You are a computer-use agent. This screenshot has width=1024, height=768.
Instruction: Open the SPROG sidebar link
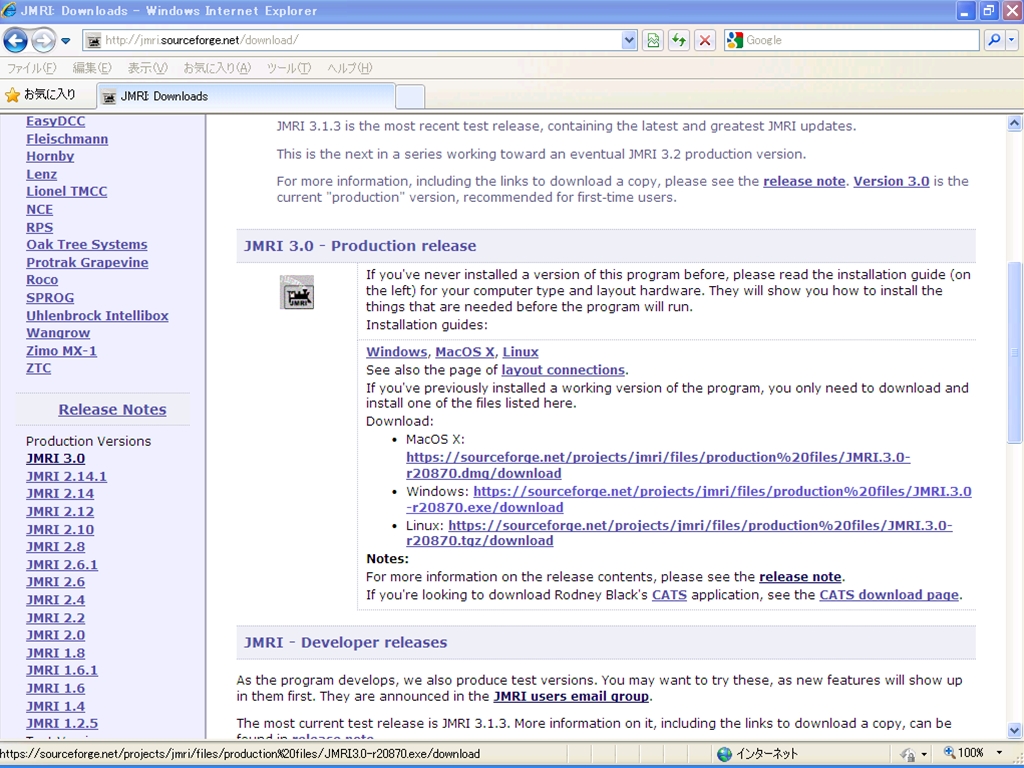50,298
